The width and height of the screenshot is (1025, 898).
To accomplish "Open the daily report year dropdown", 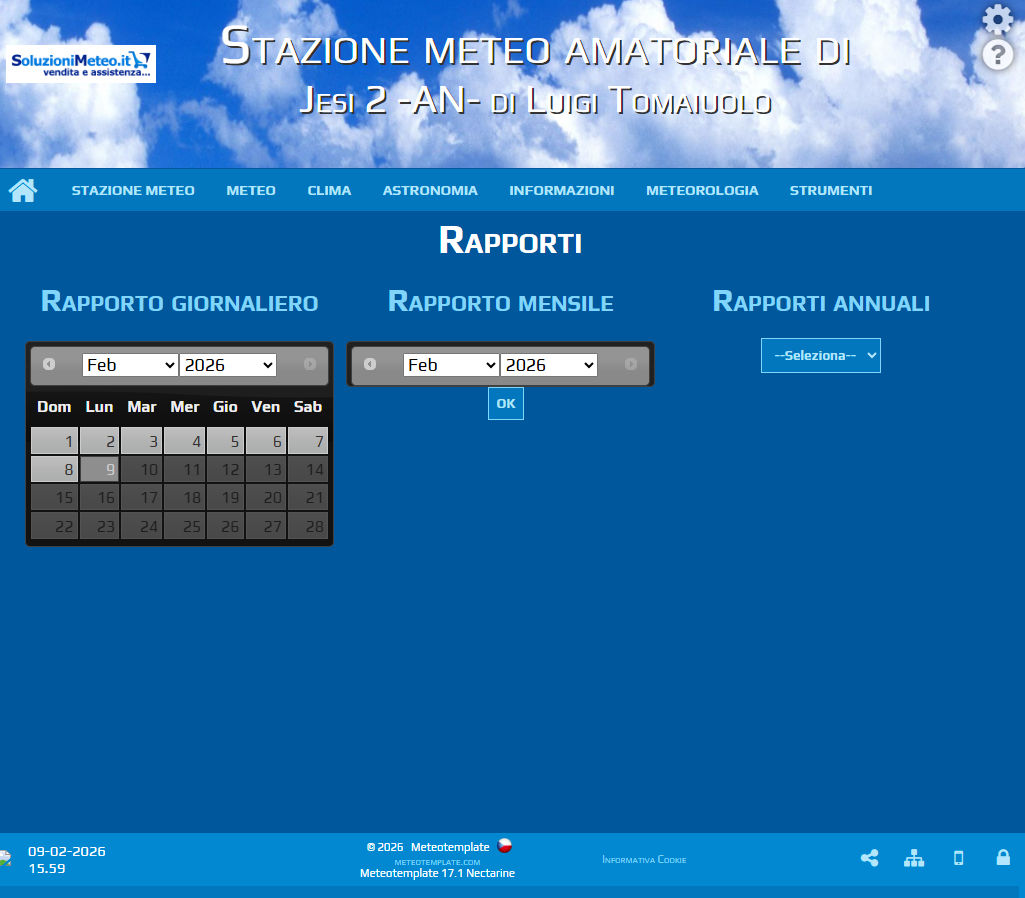I will click(228, 365).
